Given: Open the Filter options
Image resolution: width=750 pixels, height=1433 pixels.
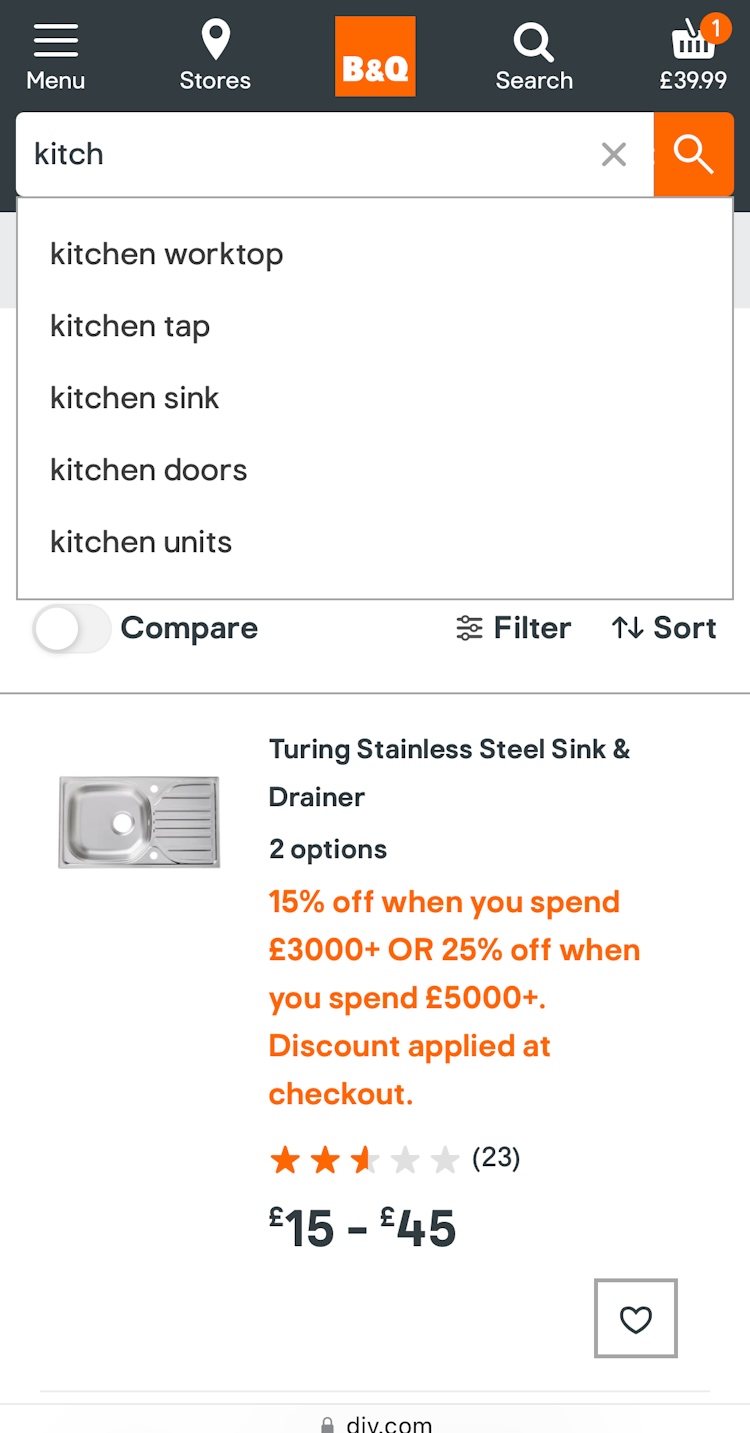Looking at the screenshot, I should point(513,628).
